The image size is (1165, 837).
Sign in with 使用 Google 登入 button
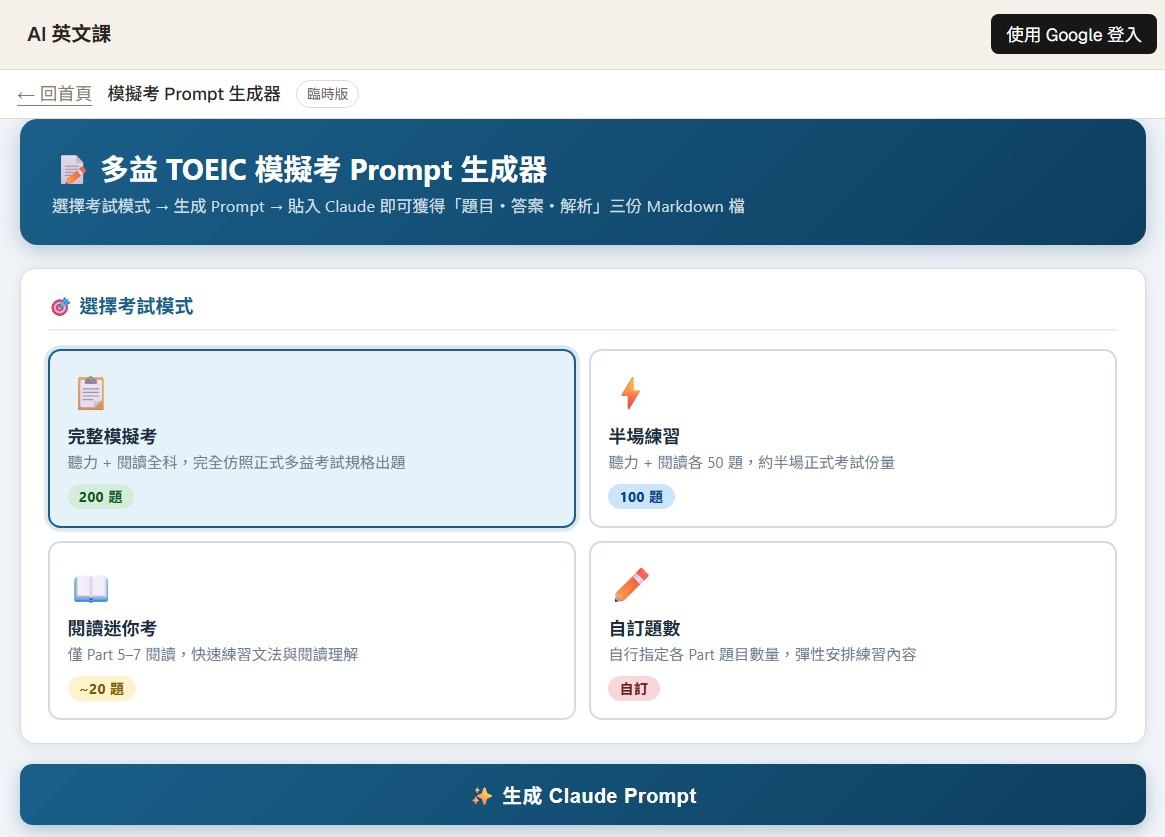[1074, 34]
